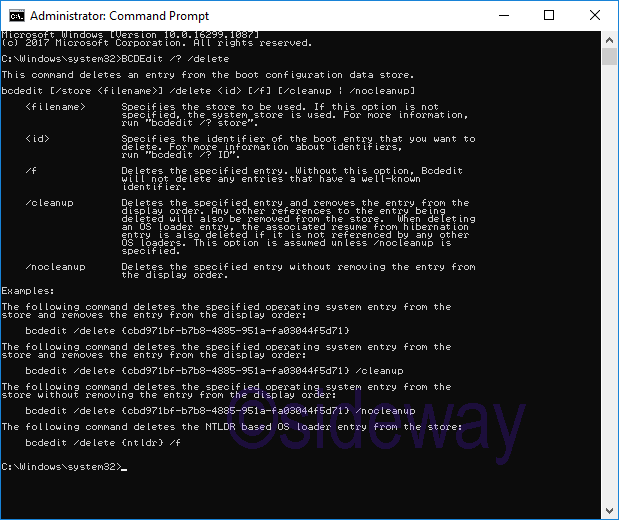619x520 pixels.
Task: Open the Command Prompt system menu icon
Action: pyautogui.click(x=16, y=16)
